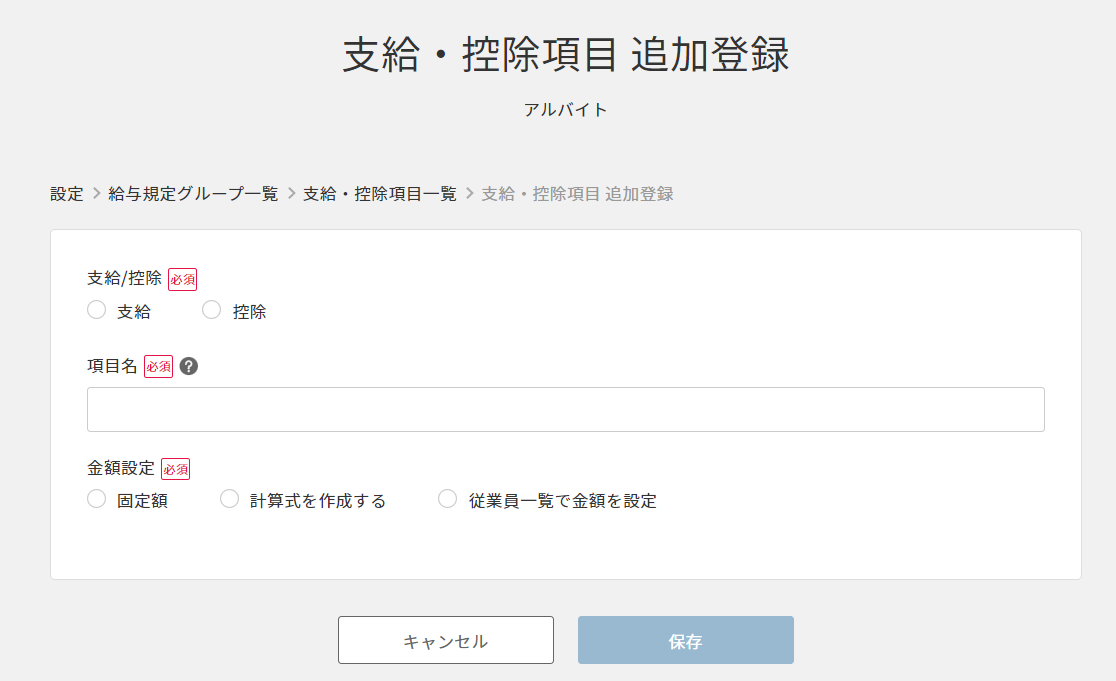Choose 固定額 for amount setting
Image resolution: width=1116 pixels, height=681 pixels.
click(97, 499)
